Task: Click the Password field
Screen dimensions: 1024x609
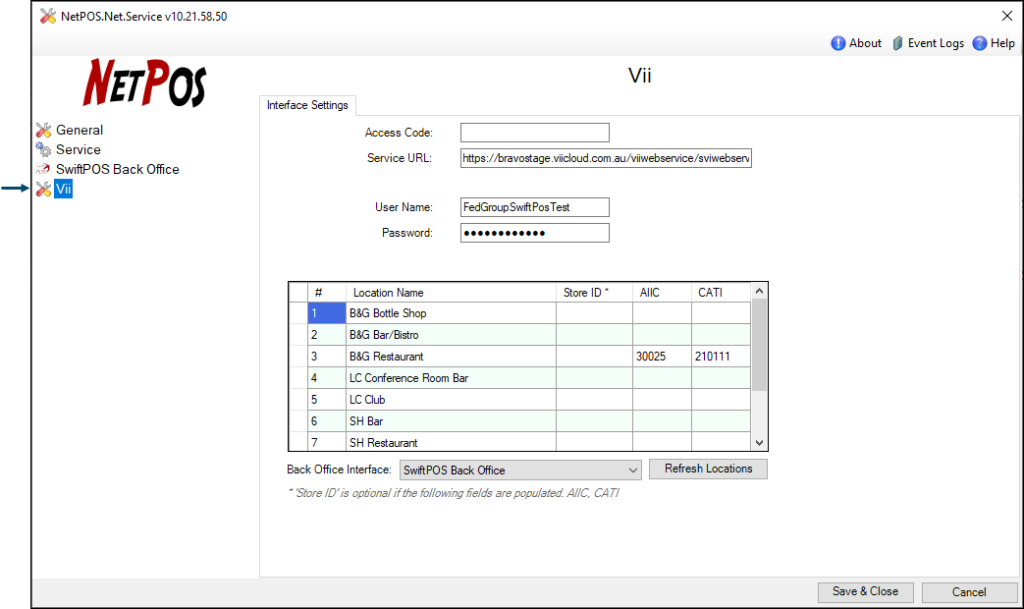Action: [535, 233]
